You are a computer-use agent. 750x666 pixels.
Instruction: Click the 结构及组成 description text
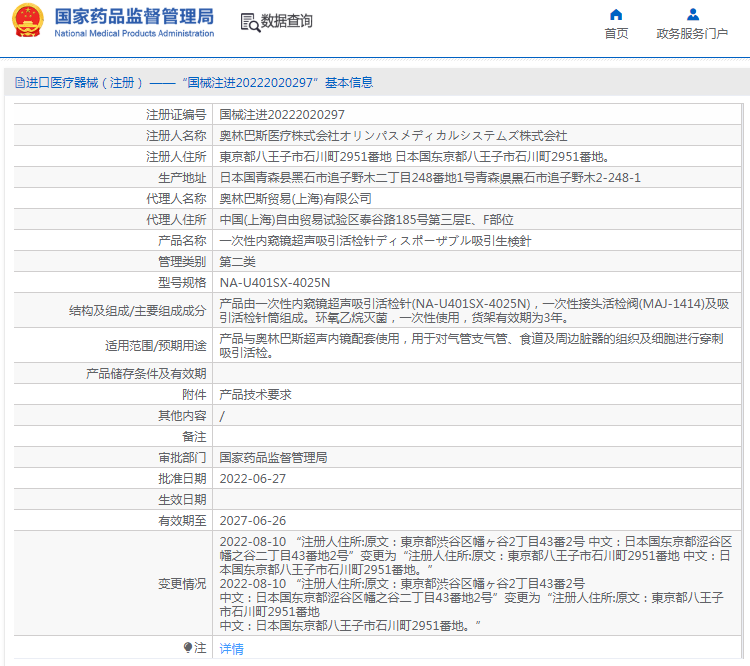[474, 311]
